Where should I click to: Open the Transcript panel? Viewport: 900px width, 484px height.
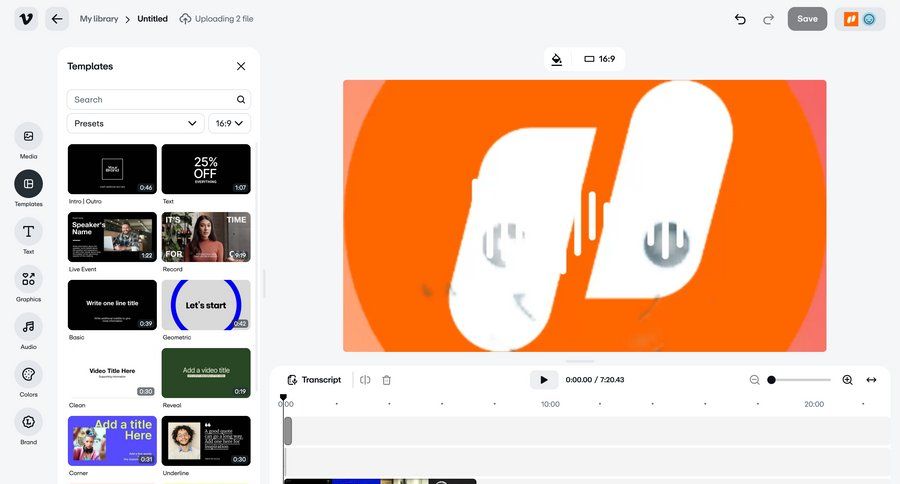pos(314,380)
